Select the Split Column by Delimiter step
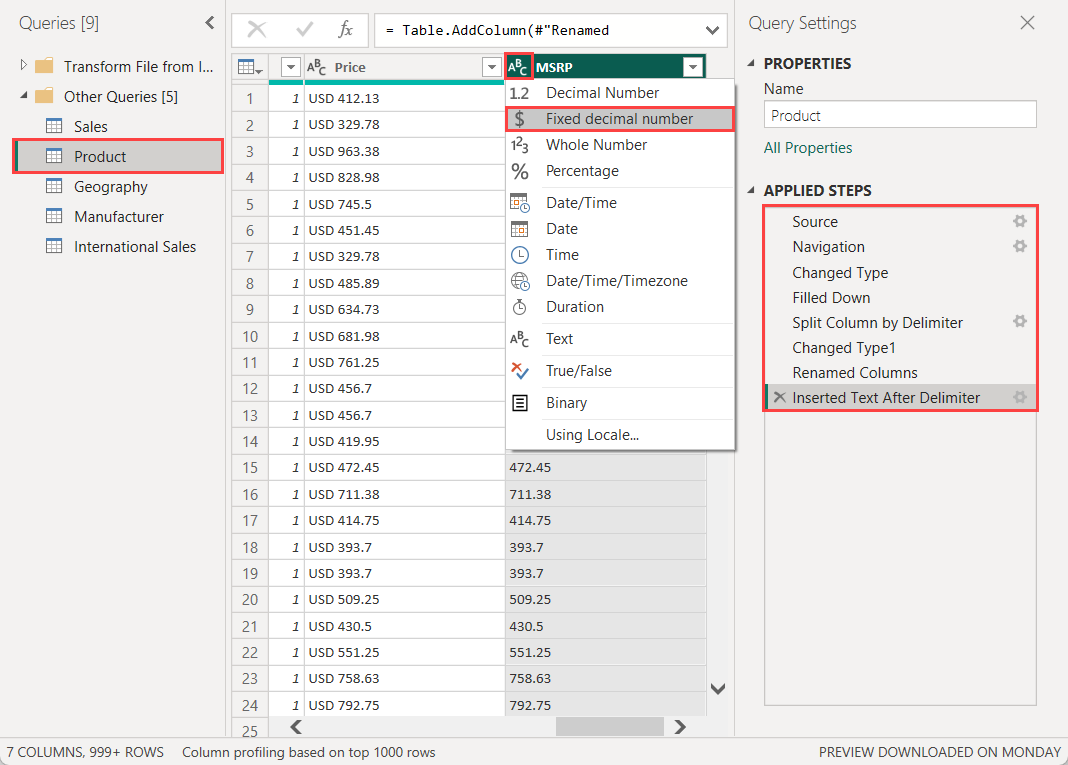 point(899,322)
